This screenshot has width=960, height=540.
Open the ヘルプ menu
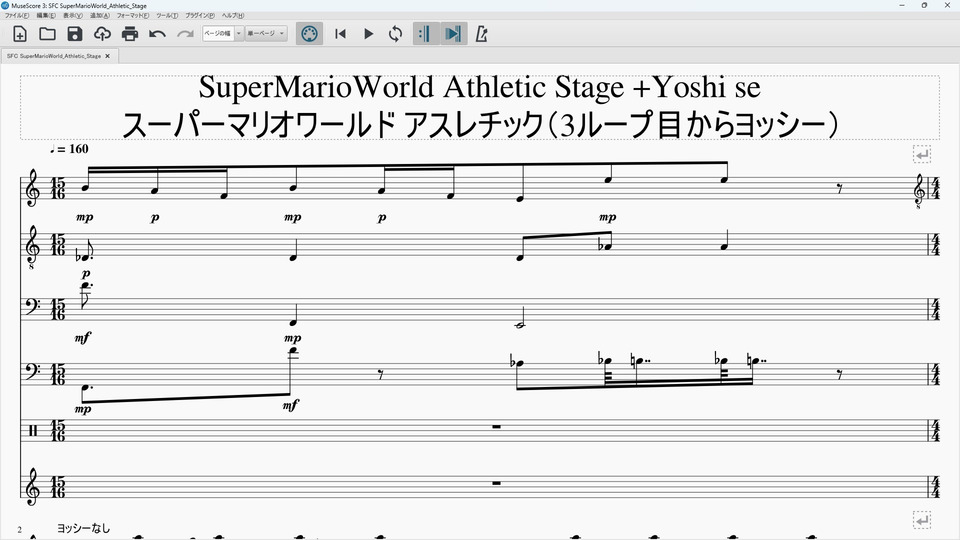233,15
